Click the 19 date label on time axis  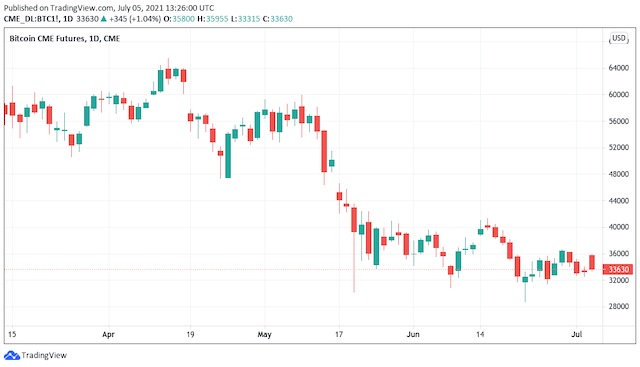pos(190,334)
